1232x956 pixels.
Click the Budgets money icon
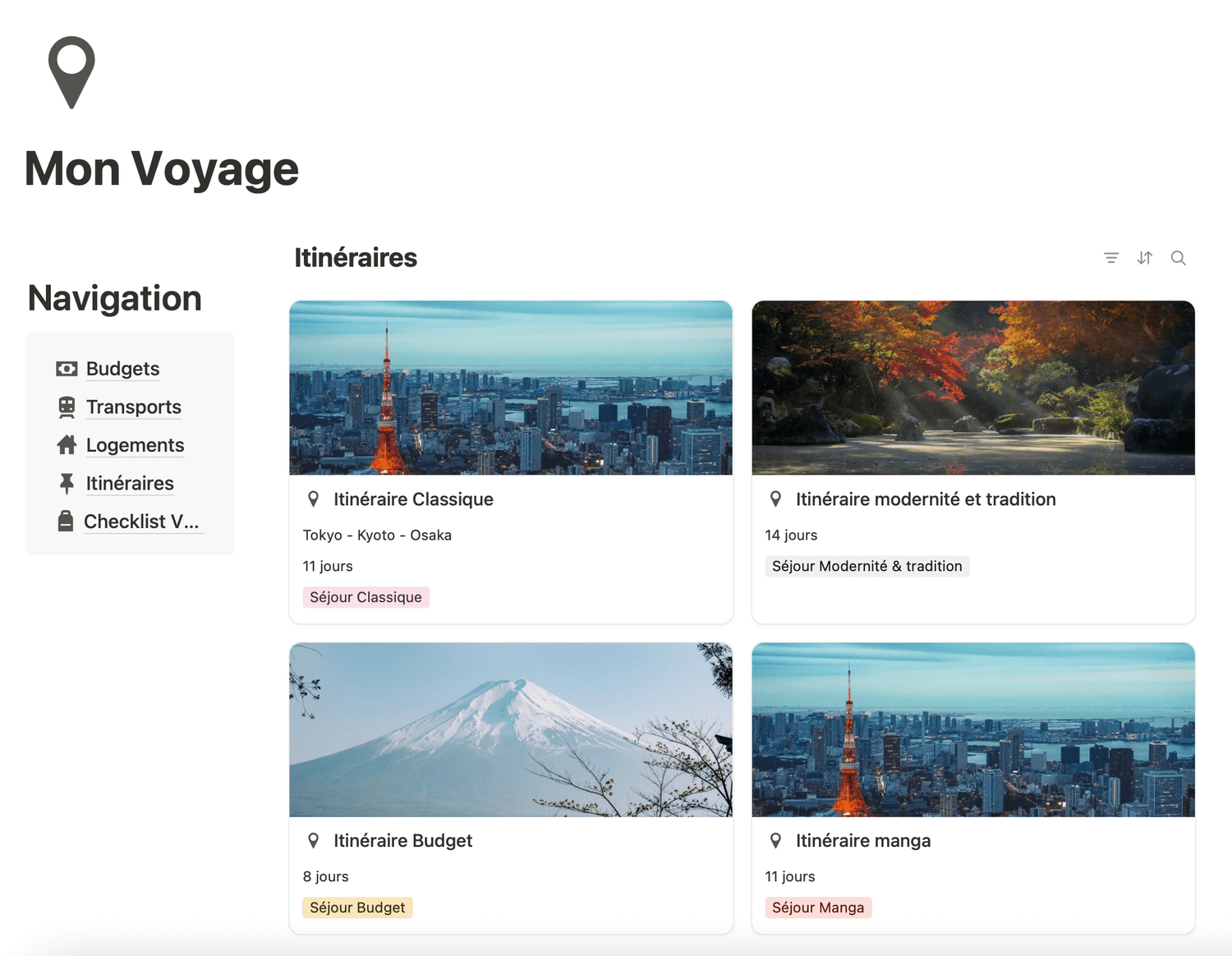coord(67,369)
